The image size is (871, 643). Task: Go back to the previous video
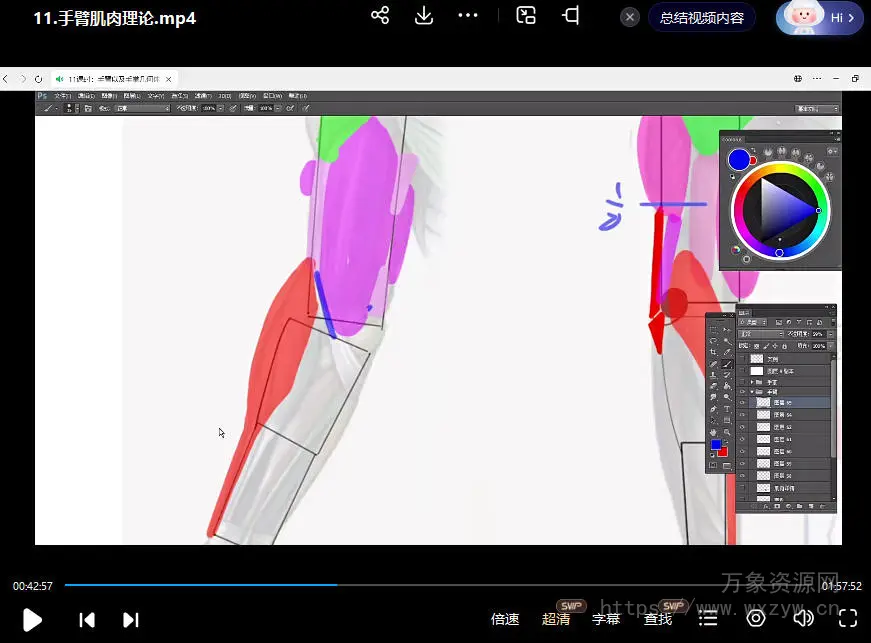[x=87, y=620]
